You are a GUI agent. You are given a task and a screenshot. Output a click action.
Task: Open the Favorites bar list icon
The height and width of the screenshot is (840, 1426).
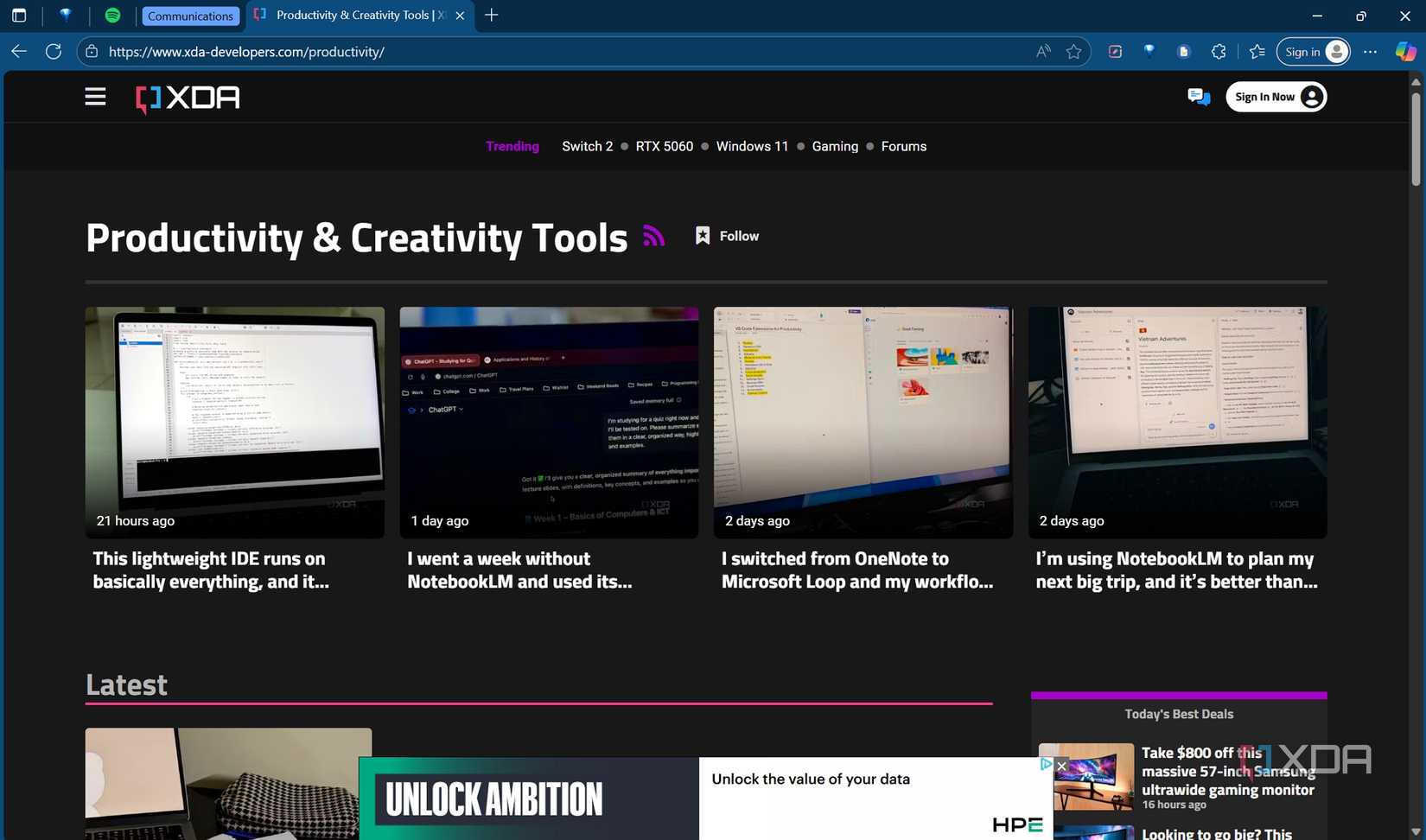(x=1257, y=52)
